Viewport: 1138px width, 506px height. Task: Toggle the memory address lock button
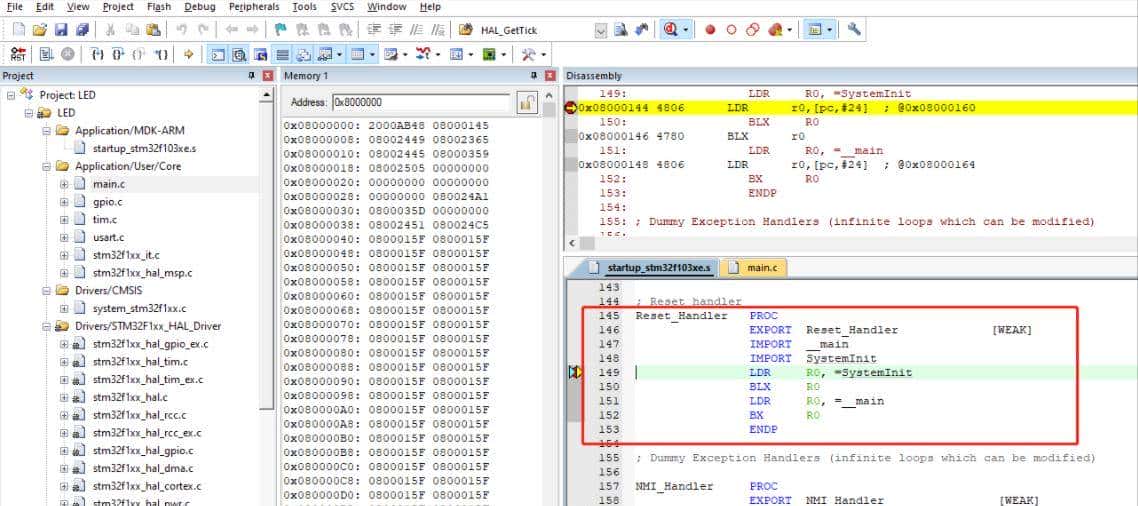pos(527,102)
